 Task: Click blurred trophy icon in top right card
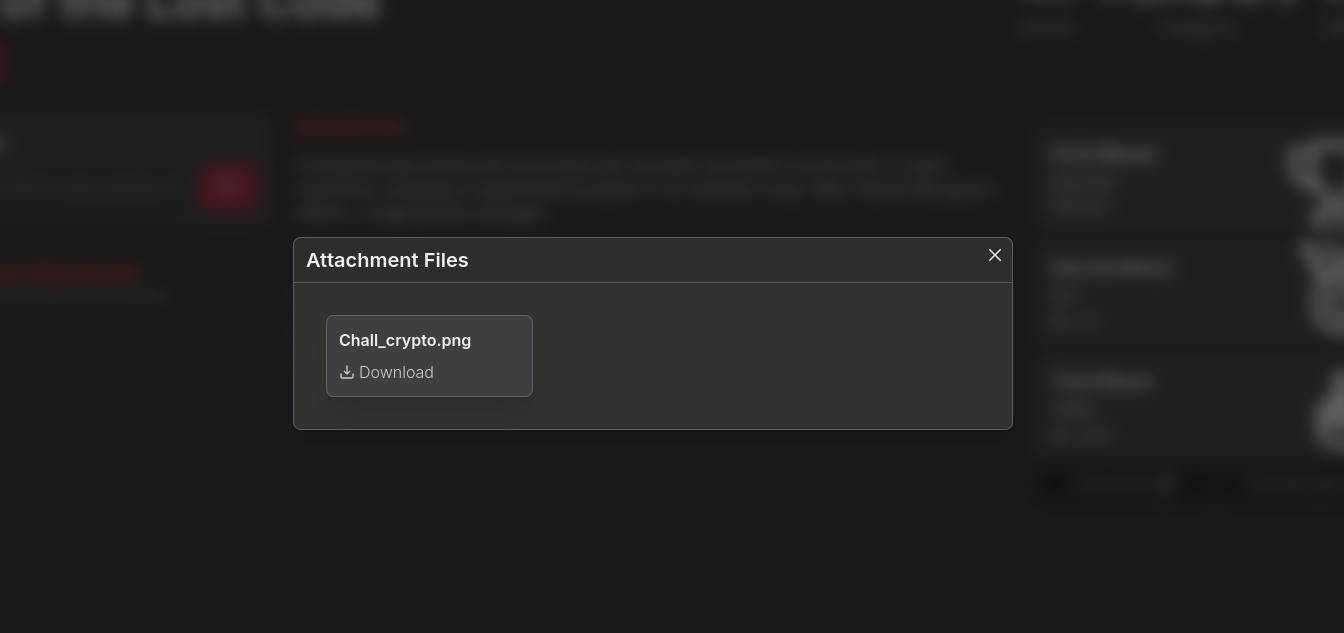pyautogui.click(x=1315, y=180)
